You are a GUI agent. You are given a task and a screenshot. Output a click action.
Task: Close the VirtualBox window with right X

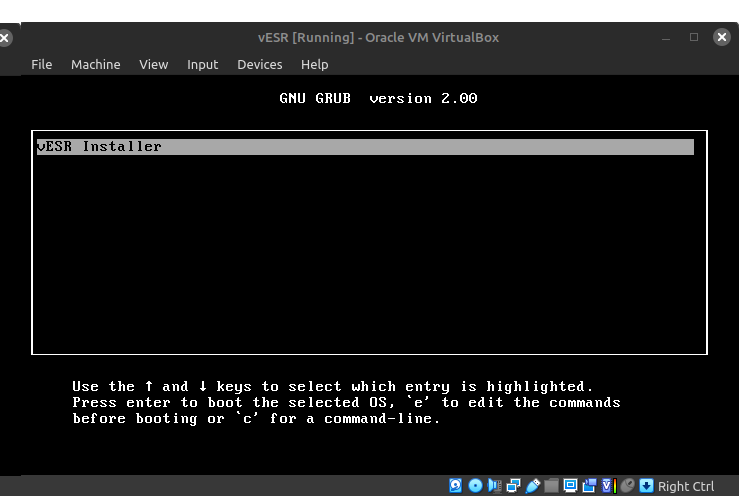[x=722, y=37]
